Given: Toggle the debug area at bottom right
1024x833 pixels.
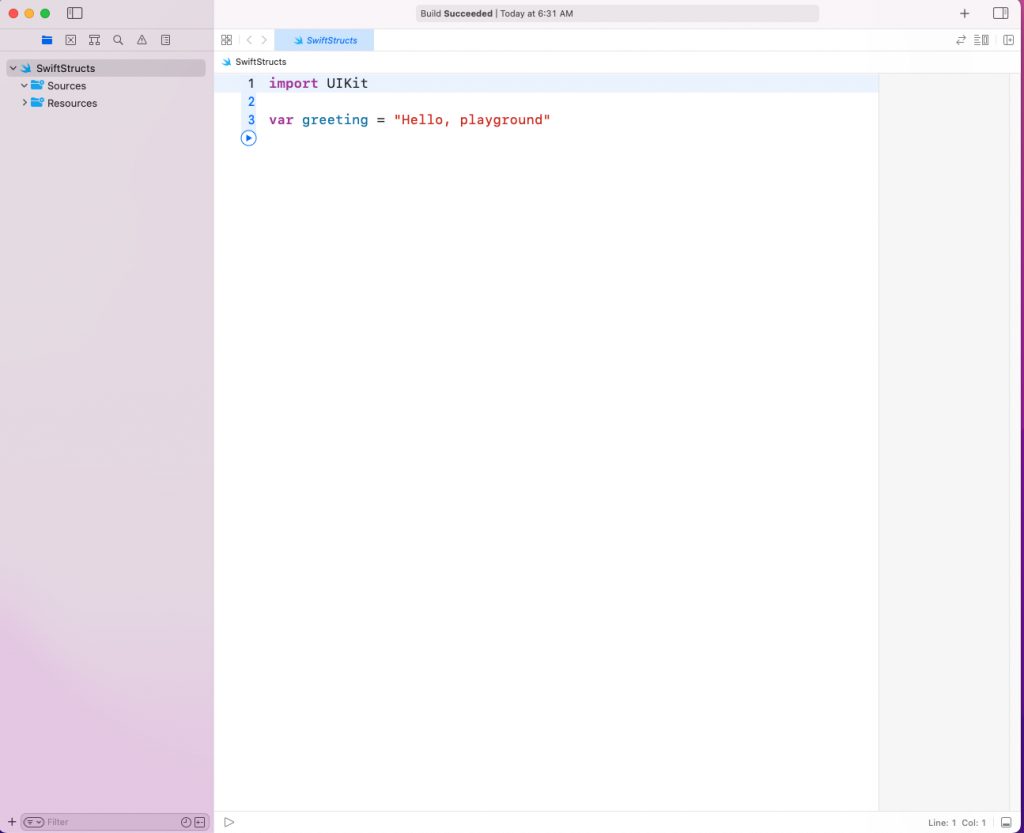Looking at the screenshot, I should [x=1006, y=823].
